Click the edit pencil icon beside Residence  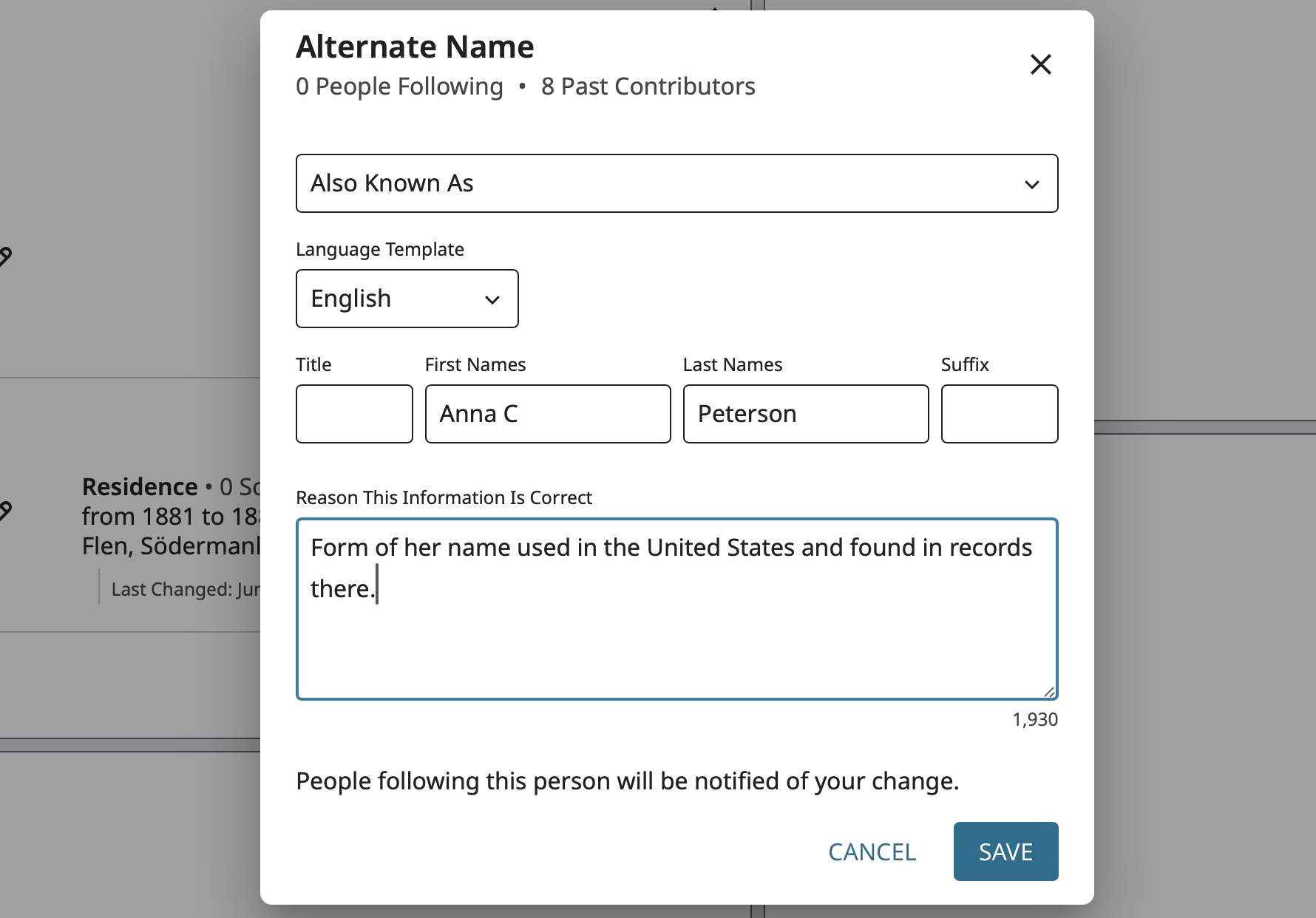pyautogui.click(x=4, y=511)
